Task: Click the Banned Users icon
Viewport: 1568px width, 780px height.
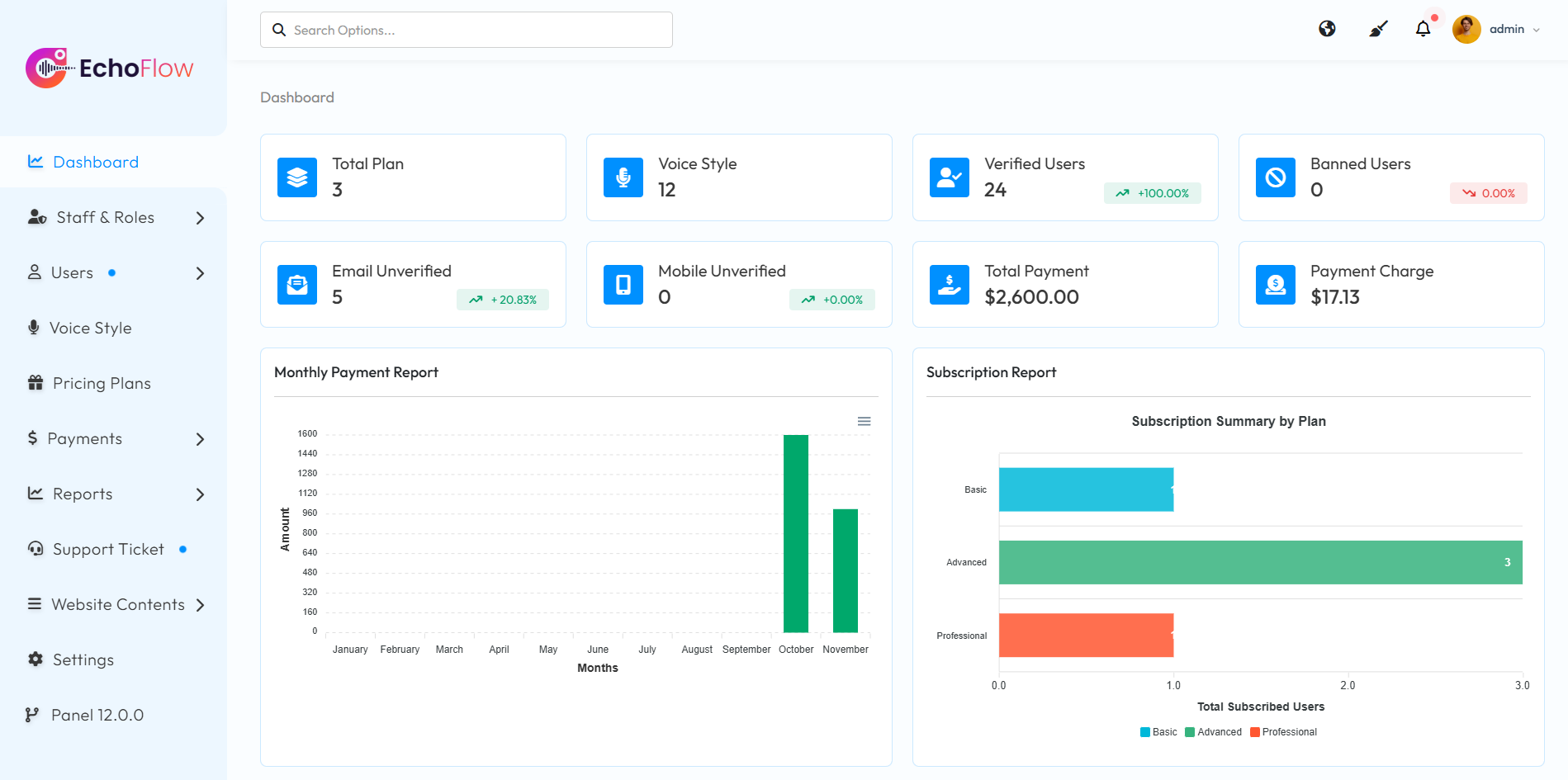Action: point(1276,177)
